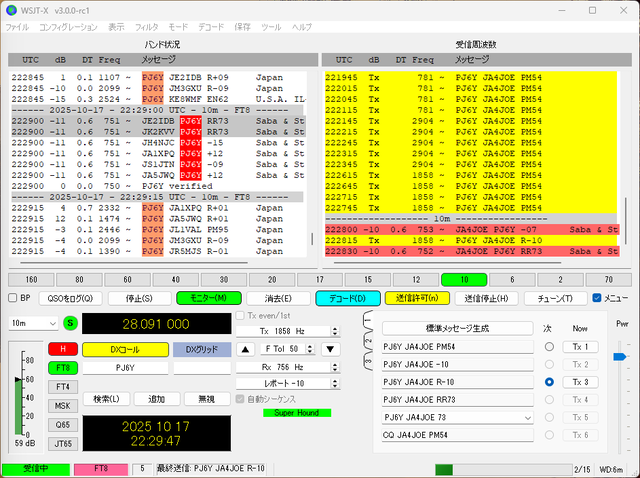Image resolution: width=640 pixels, height=478 pixels.
Task: Open the フィルタ menu
Action: pyautogui.click(x=147, y=27)
